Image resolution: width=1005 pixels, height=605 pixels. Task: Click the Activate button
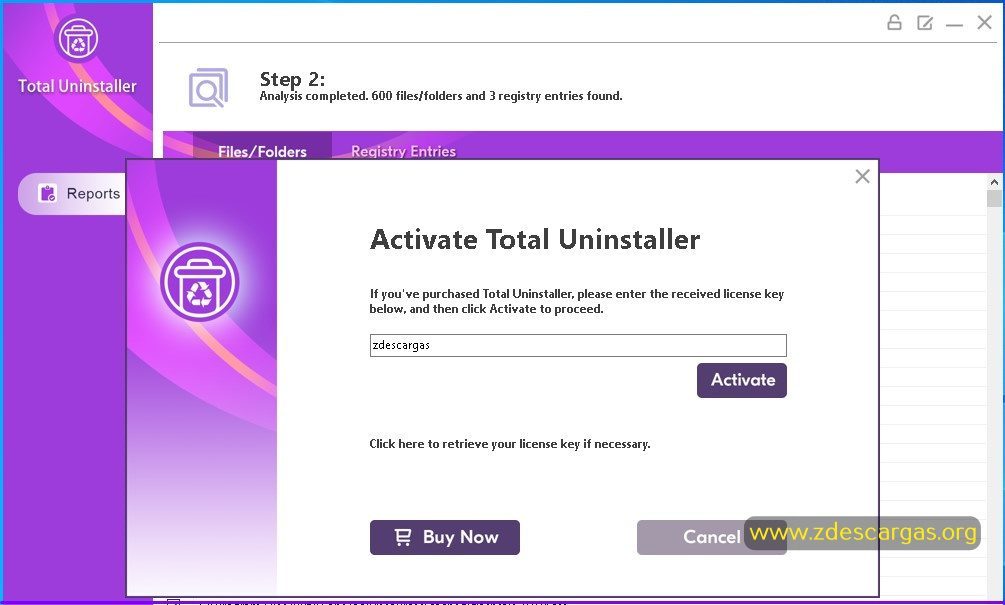tap(742, 380)
